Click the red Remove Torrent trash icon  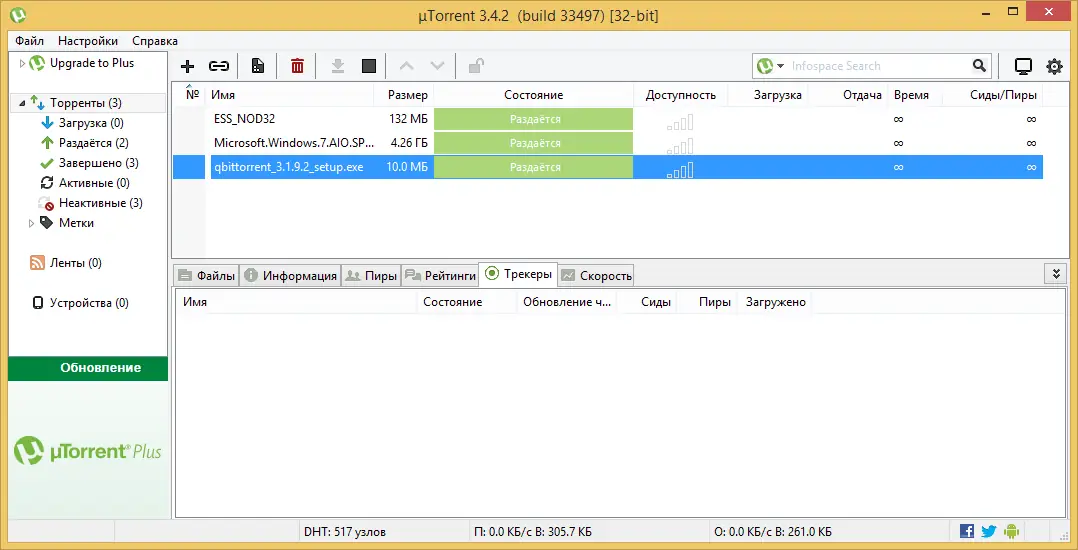[x=297, y=66]
